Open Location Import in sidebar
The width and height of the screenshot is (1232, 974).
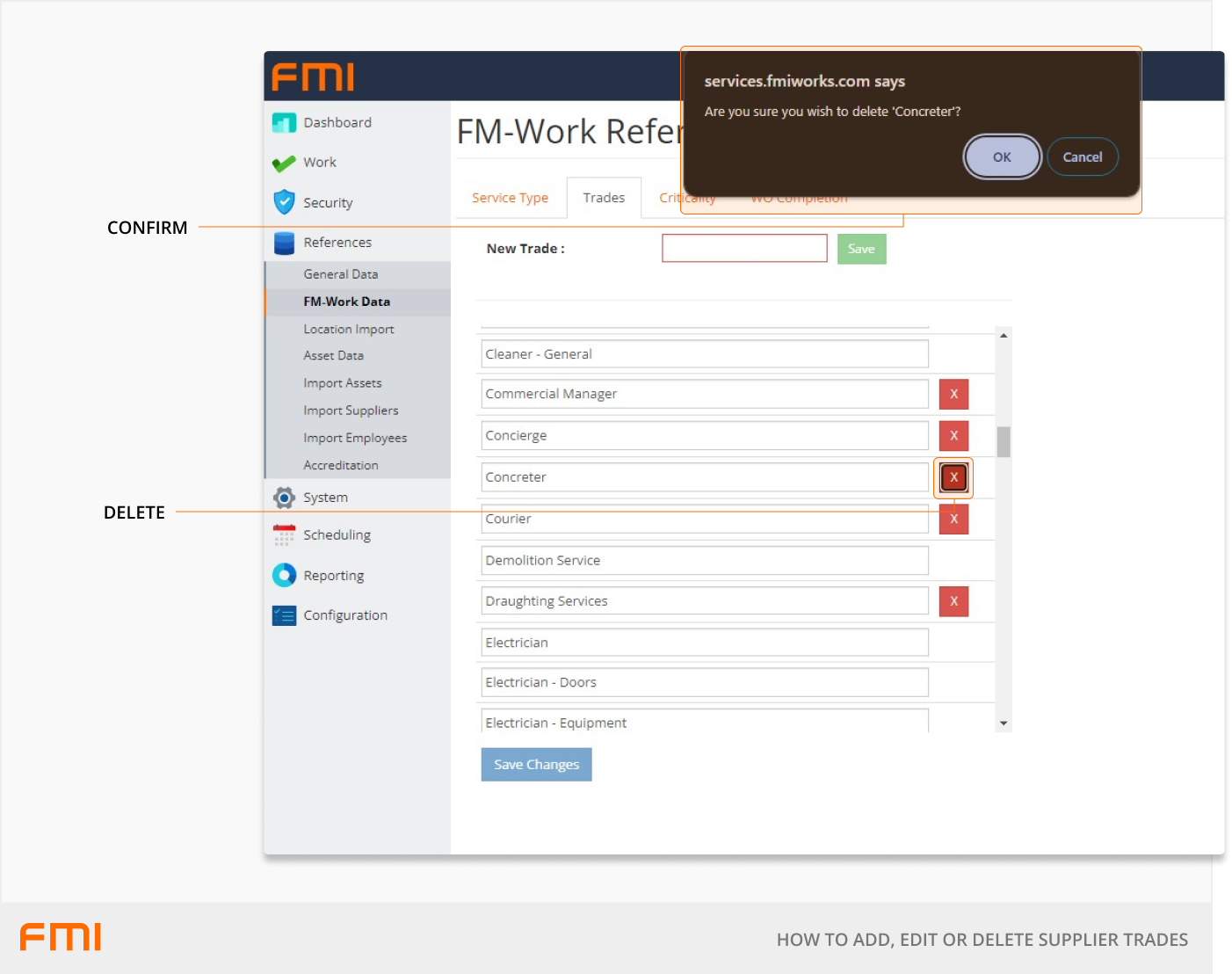point(349,329)
